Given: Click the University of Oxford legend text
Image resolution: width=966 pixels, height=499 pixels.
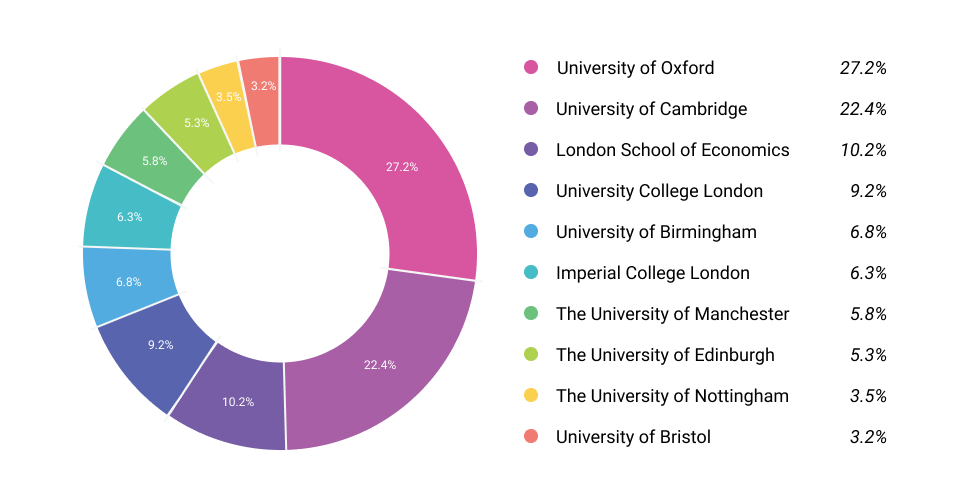Looking at the screenshot, I should click(x=635, y=67).
